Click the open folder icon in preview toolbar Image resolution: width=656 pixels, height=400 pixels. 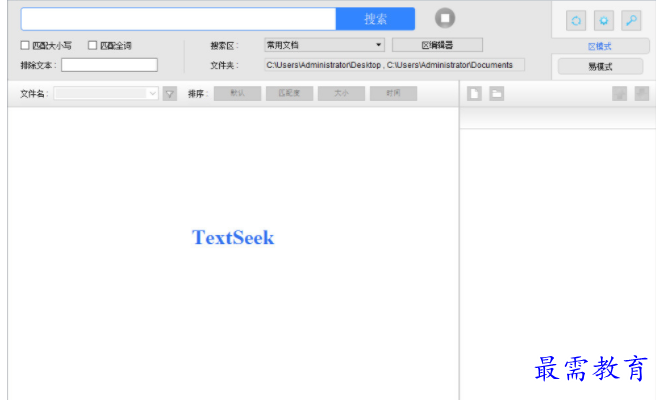pyautogui.click(x=497, y=94)
